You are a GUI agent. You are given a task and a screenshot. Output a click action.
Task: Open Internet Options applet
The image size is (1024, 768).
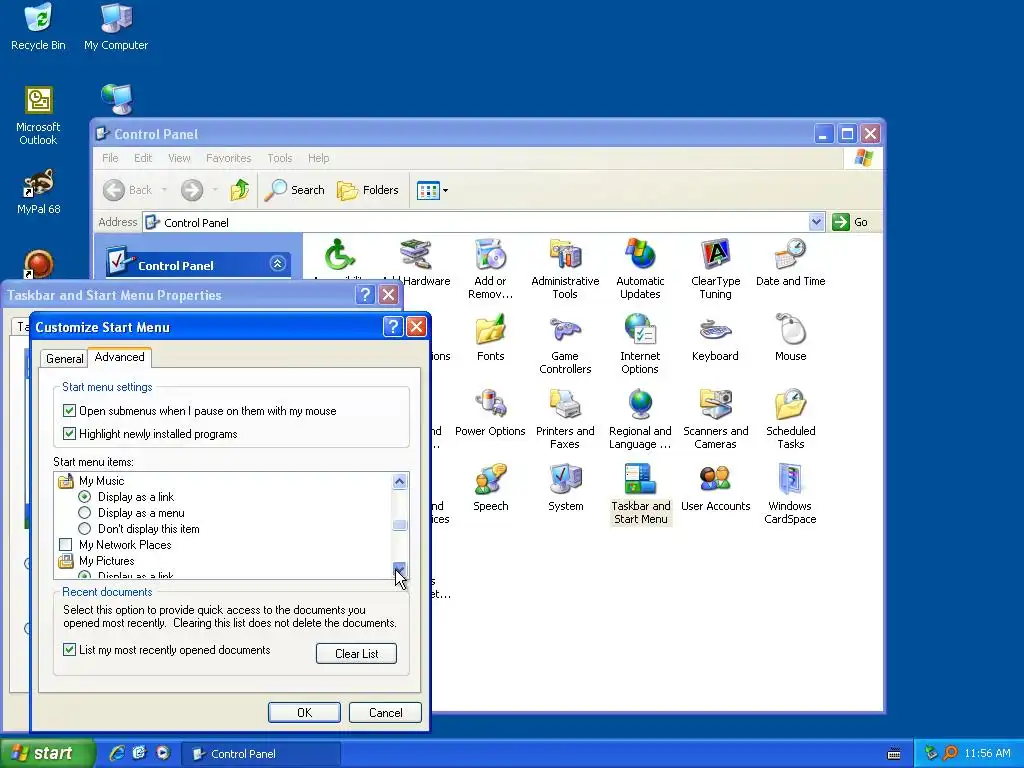tap(640, 344)
